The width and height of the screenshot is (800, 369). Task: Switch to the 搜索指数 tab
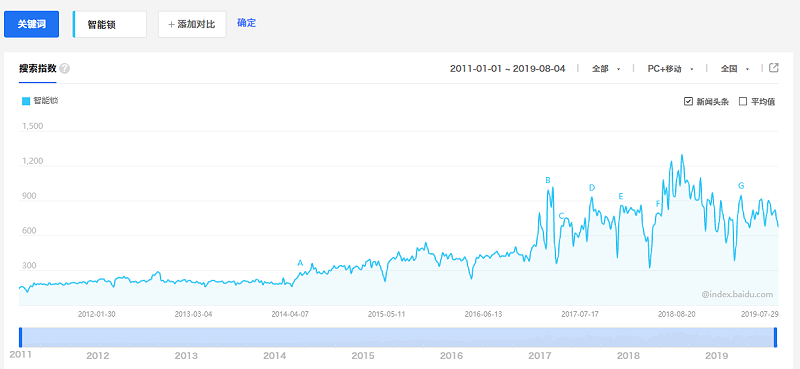tap(37, 68)
